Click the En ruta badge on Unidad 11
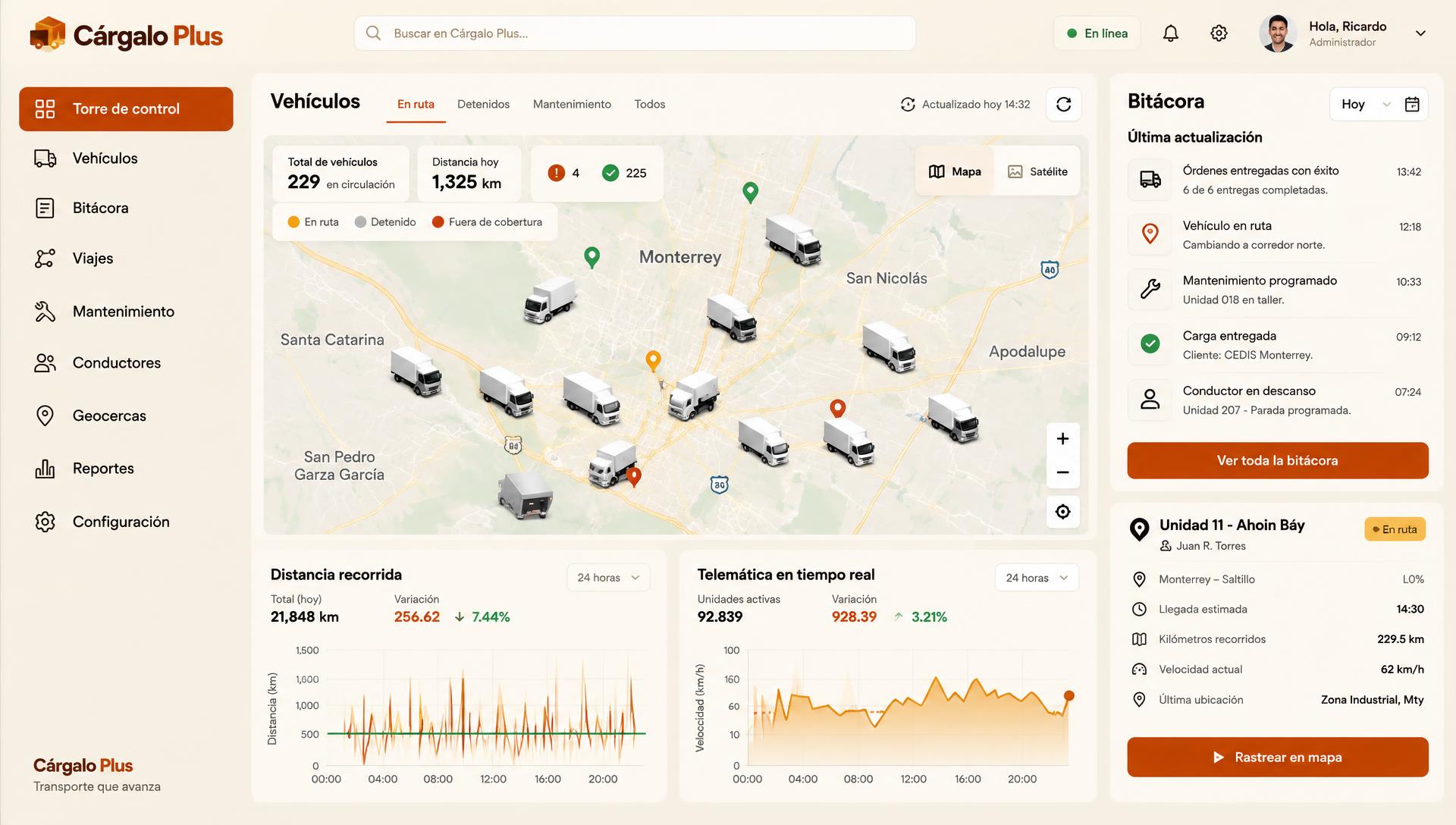Viewport: 1456px width, 825px height. [1395, 529]
